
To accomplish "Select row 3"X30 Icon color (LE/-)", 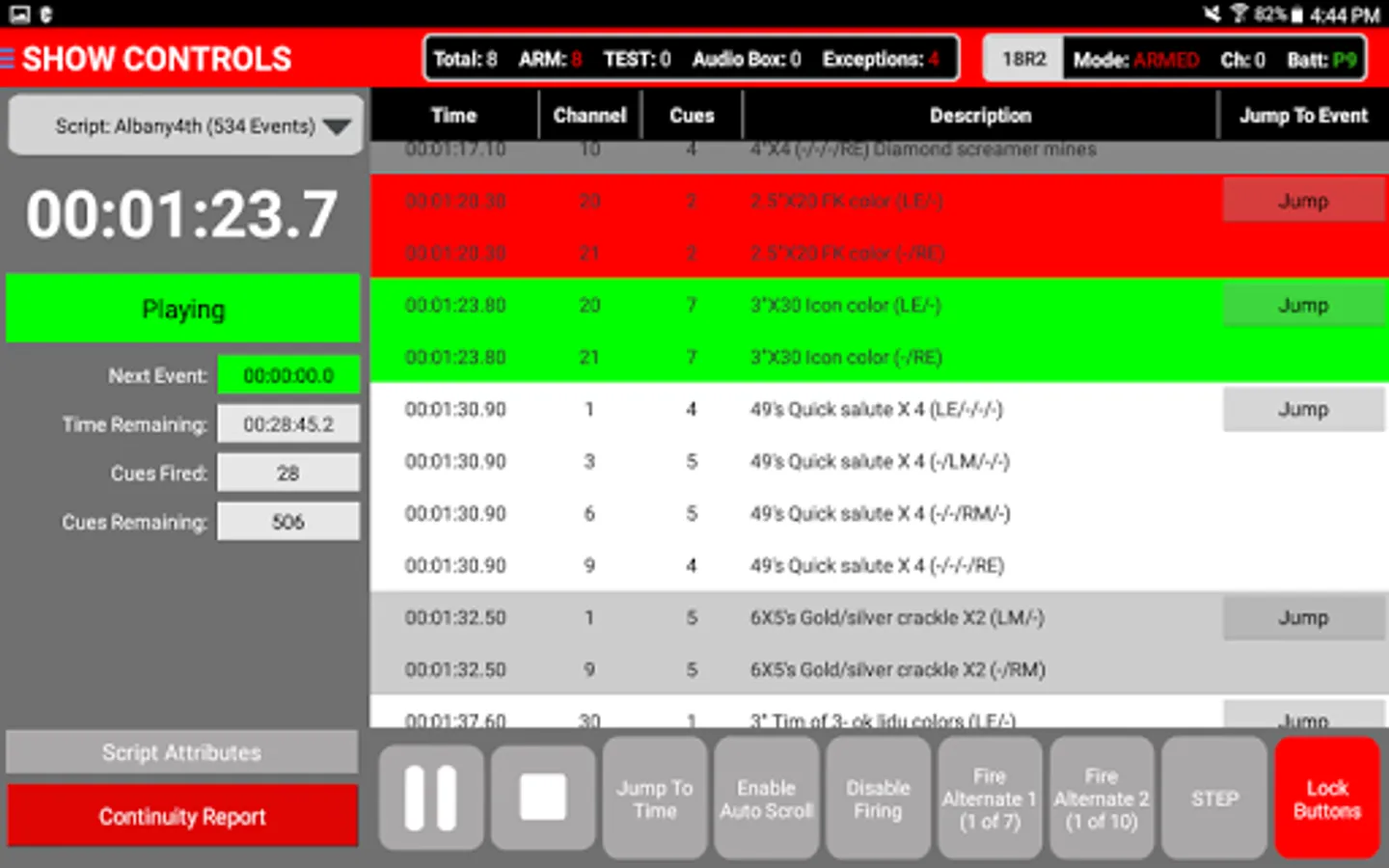I will click(880, 305).
